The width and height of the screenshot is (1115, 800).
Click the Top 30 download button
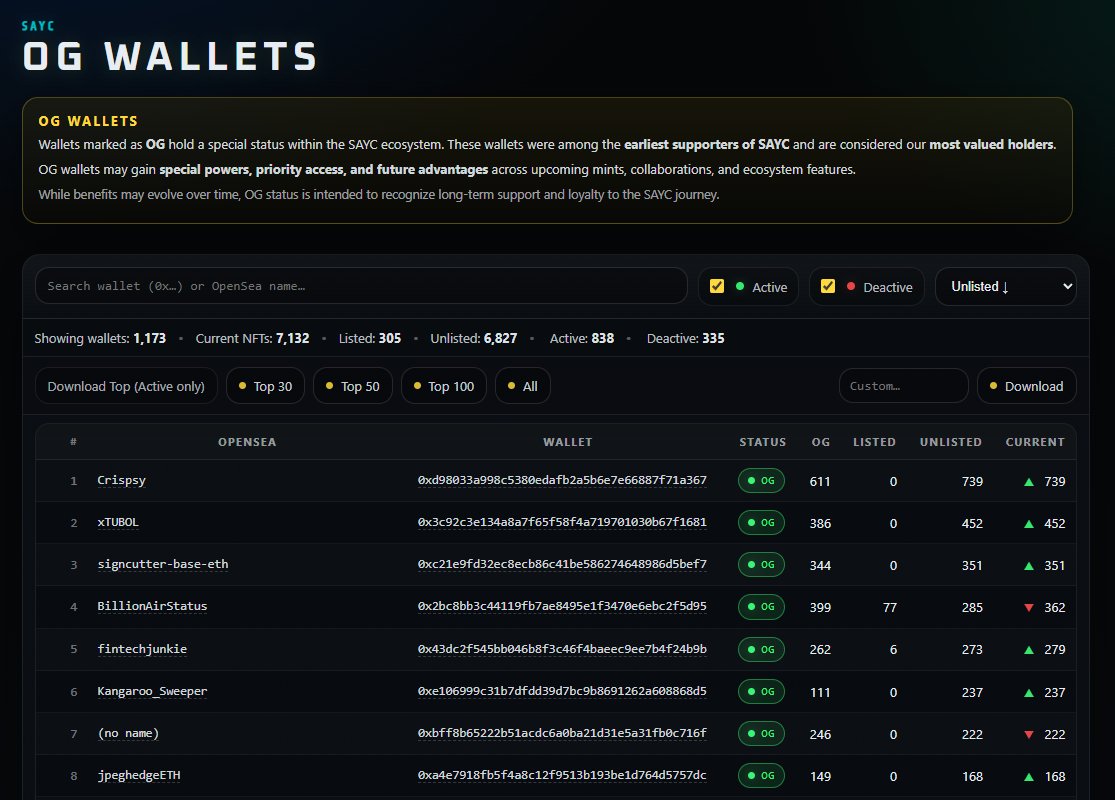(x=265, y=386)
